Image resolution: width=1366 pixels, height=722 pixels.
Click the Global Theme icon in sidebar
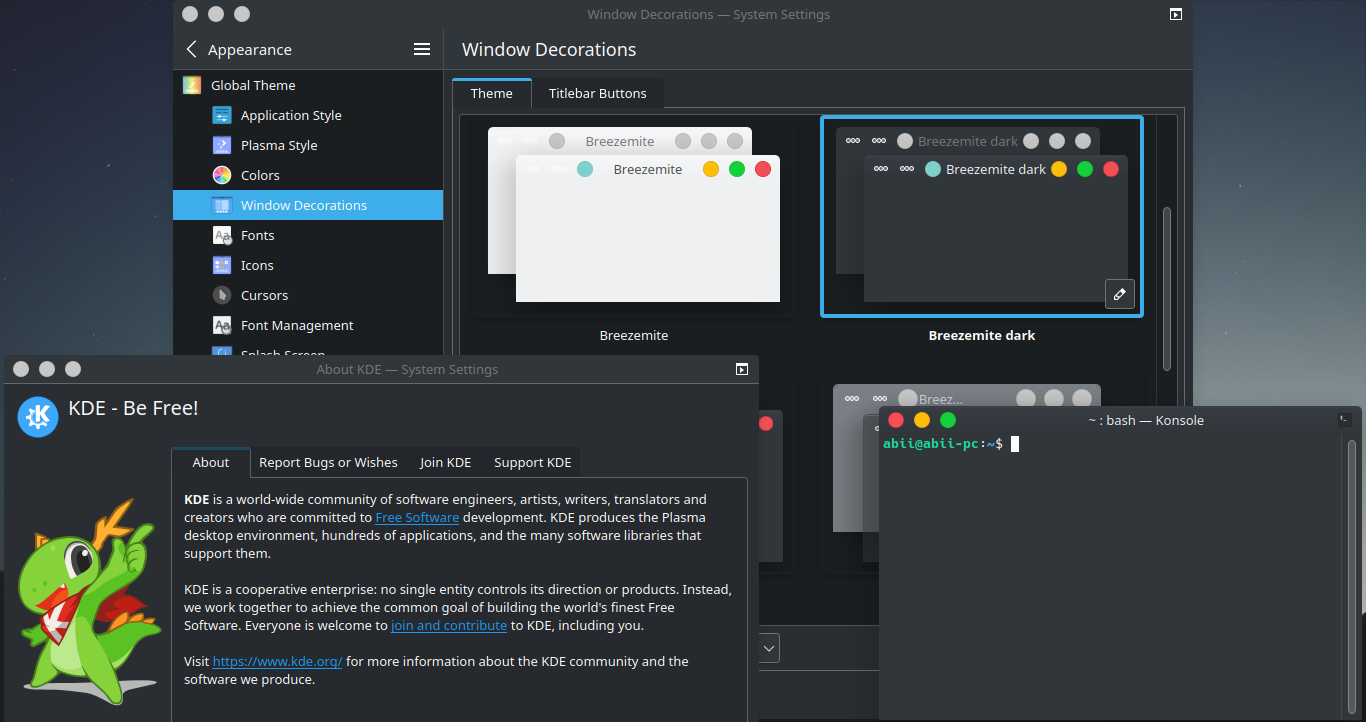click(192, 85)
